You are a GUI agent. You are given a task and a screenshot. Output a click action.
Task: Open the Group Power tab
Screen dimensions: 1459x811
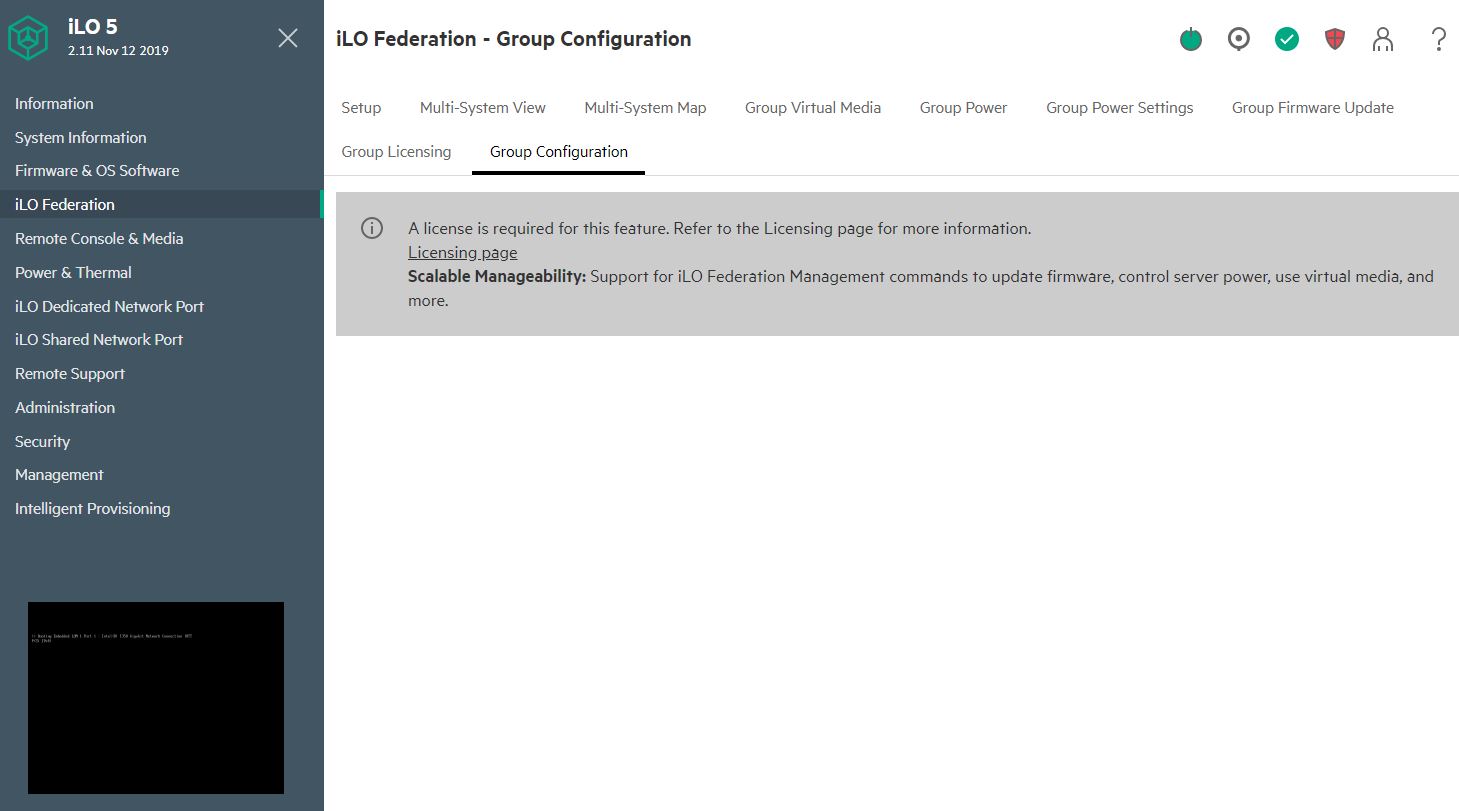(964, 108)
